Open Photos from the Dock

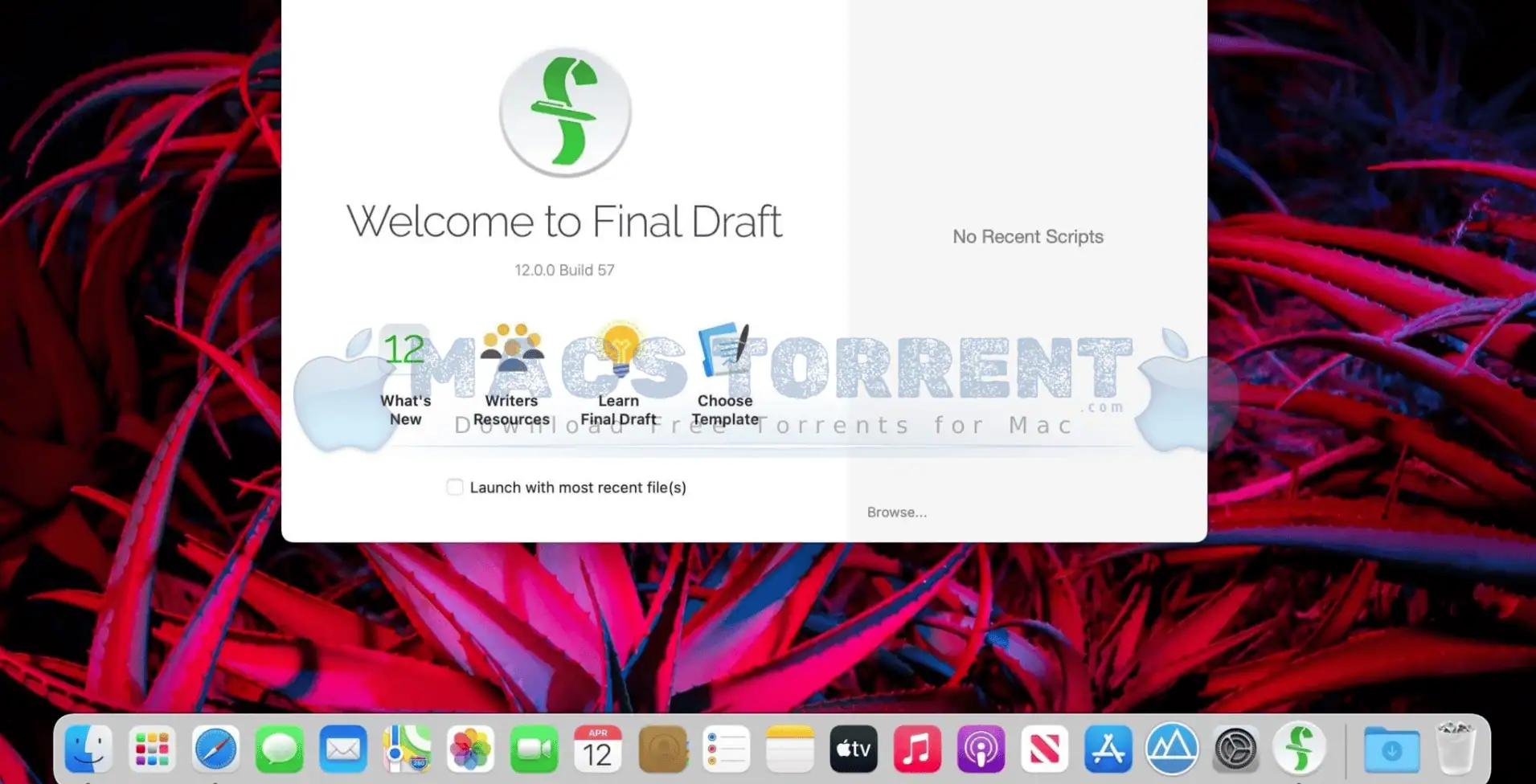pyautogui.click(x=470, y=749)
